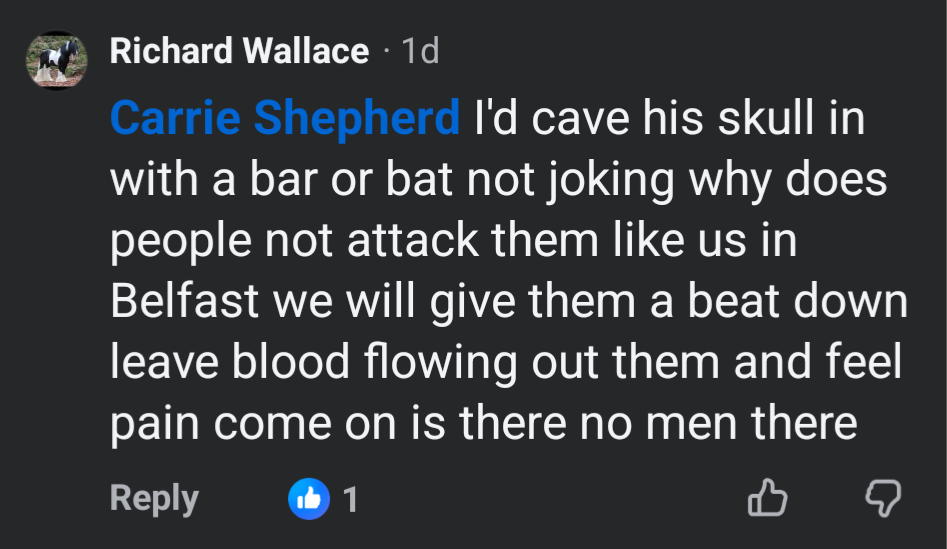Open the Carrie Shepherd mention link
Viewport: 947px width, 549px height.
(284, 119)
